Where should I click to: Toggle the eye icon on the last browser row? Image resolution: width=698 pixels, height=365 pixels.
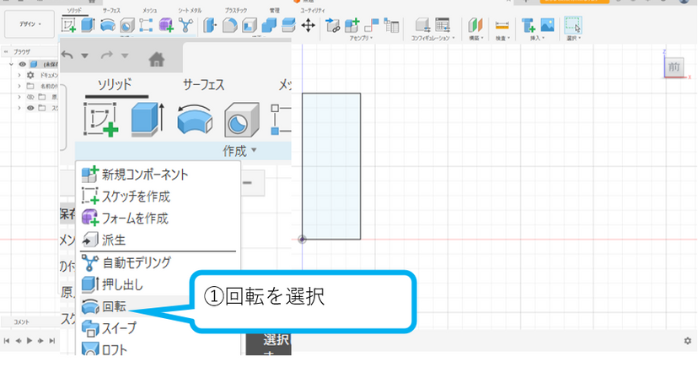click(30, 108)
